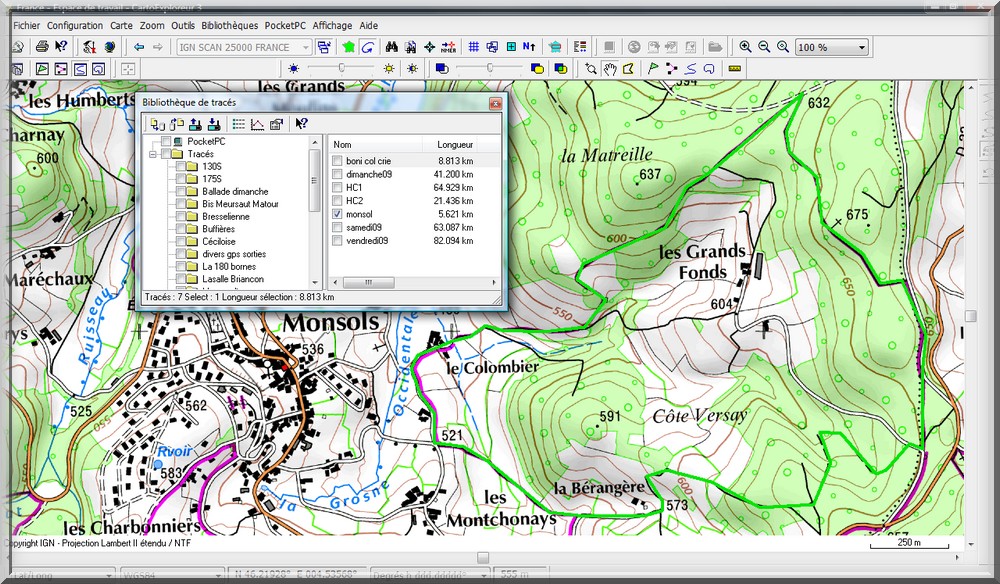Click the printer icon in the toolbar

(42, 47)
